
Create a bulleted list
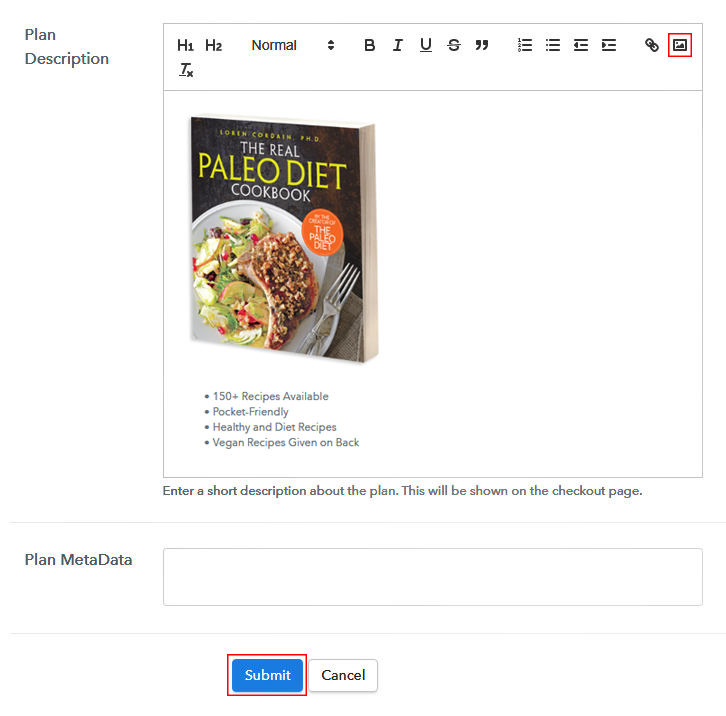pyautogui.click(x=553, y=45)
